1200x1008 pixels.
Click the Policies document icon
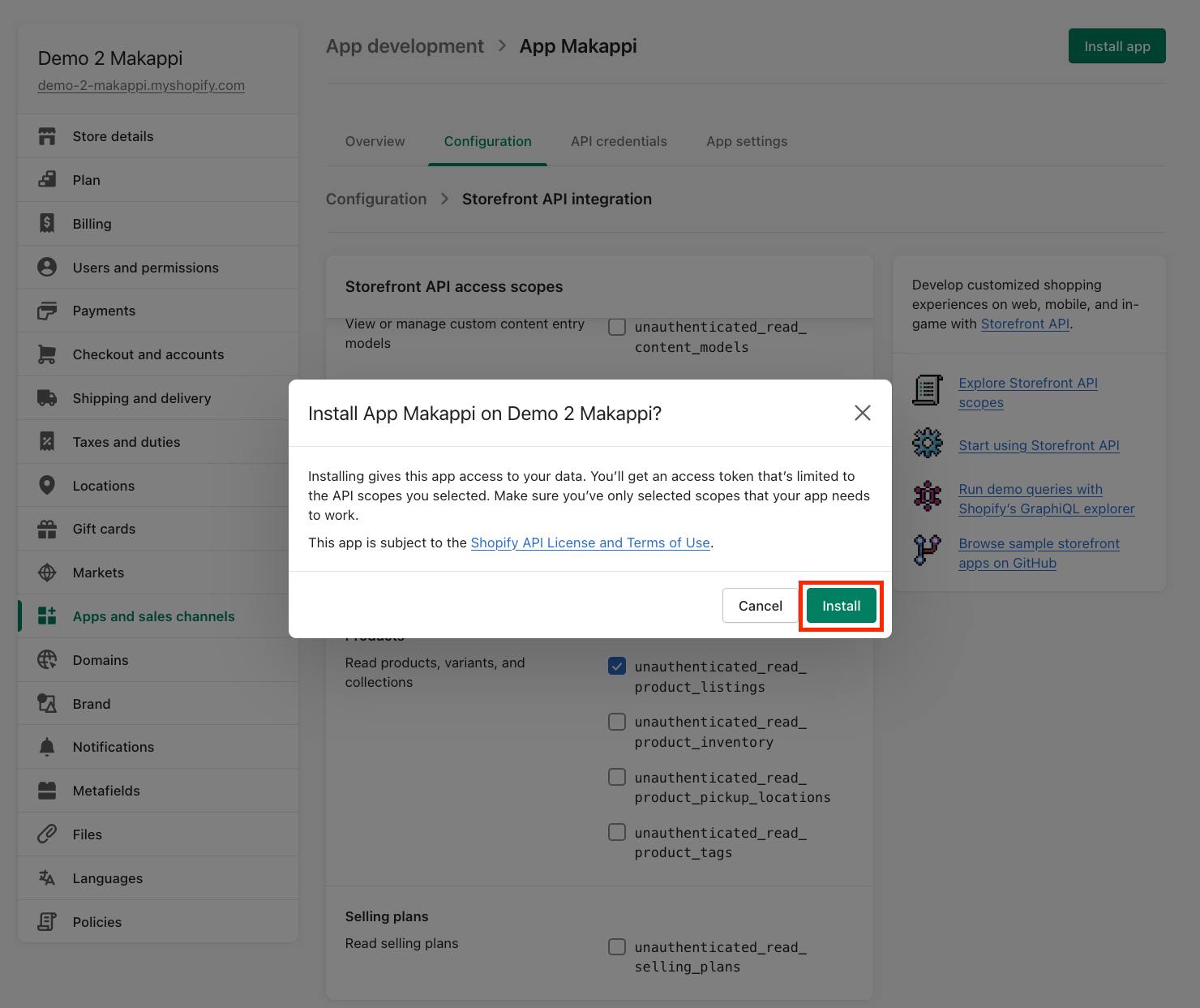pyautogui.click(x=47, y=922)
